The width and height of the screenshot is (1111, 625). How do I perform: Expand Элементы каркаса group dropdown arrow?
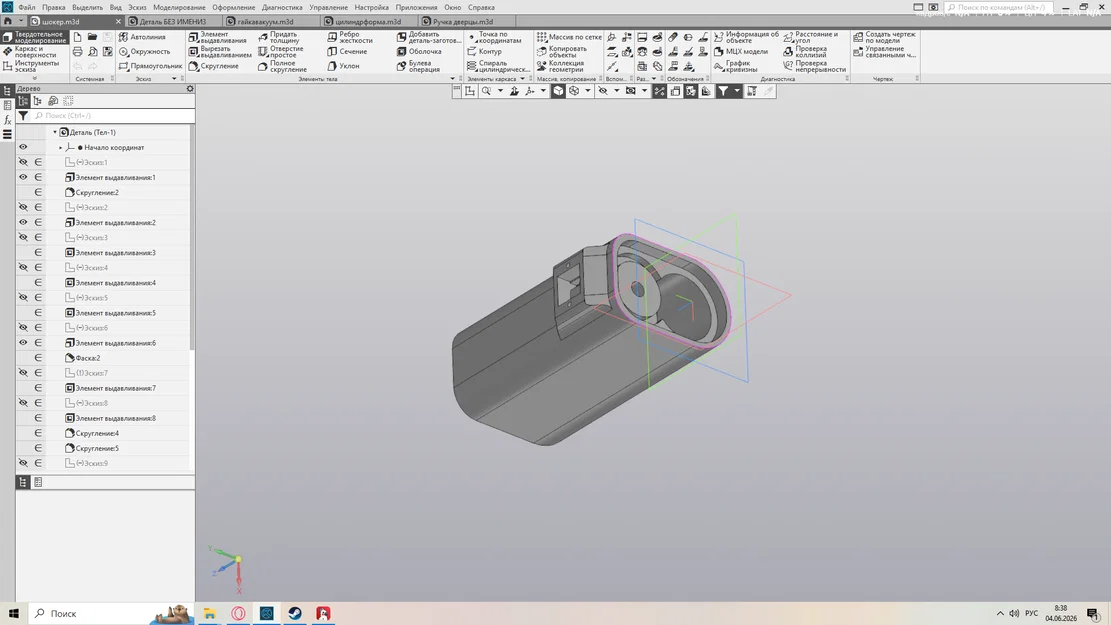(x=522, y=79)
